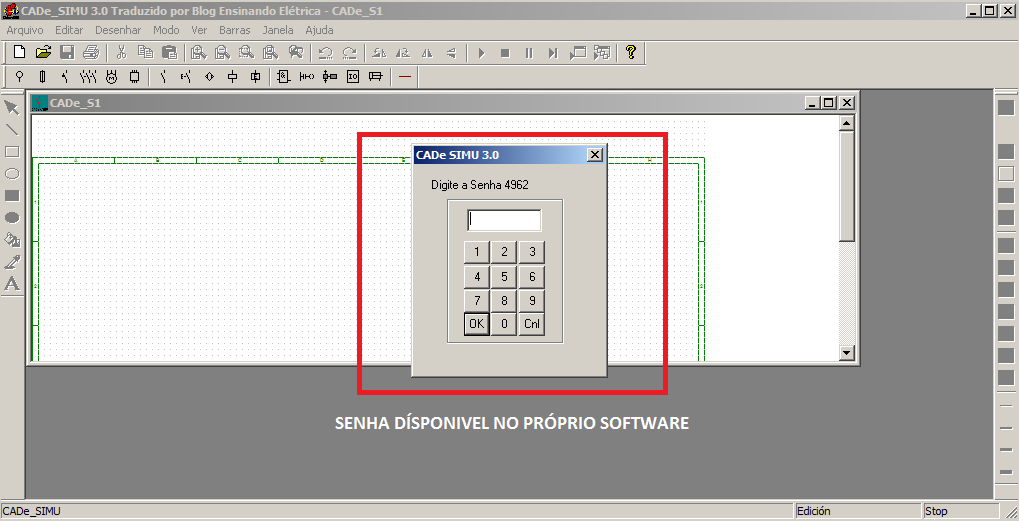The image size is (1019, 521).
Task: Click keypad digit 7
Action: pos(477,301)
